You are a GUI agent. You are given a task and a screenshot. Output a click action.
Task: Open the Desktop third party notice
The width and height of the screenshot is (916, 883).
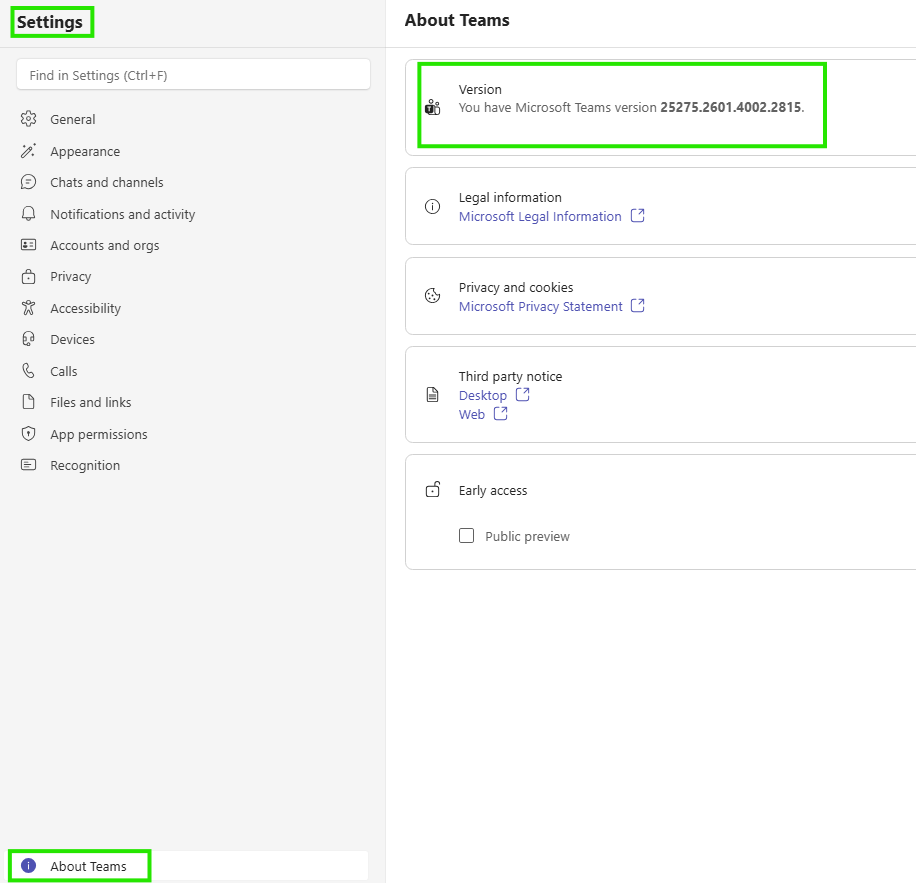pyautogui.click(x=484, y=395)
